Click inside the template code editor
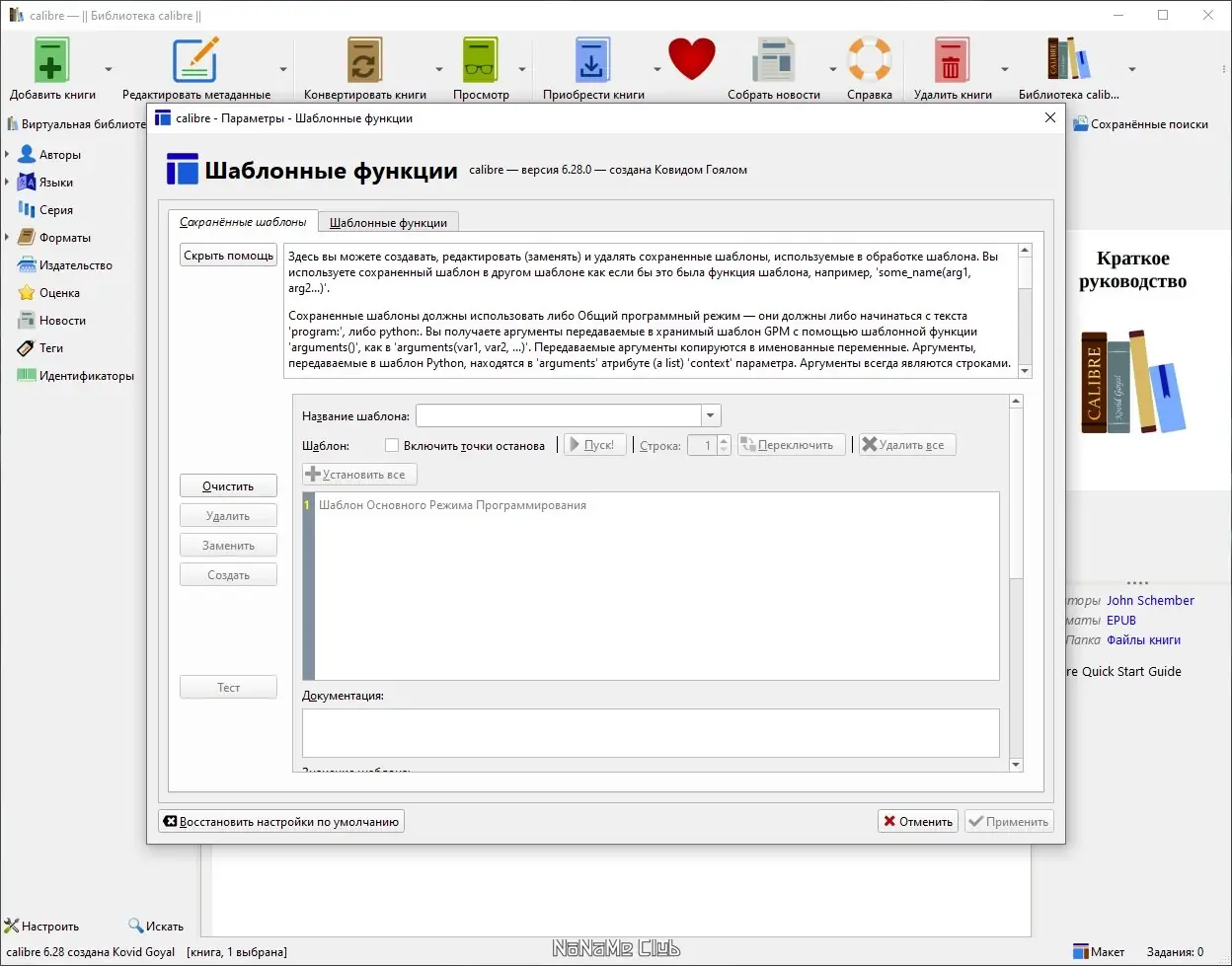This screenshot has width=1232, height=966. [656, 586]
